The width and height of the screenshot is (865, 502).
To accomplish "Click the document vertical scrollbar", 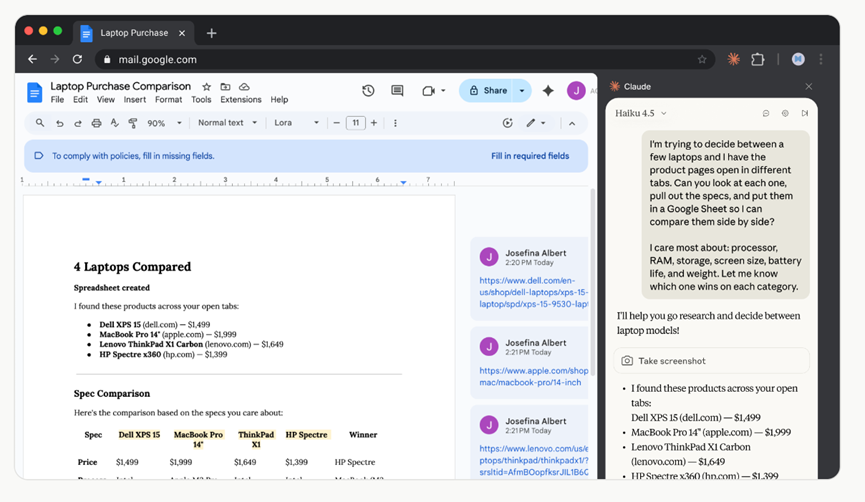I will pyautogui.click(x=592, y=282).
